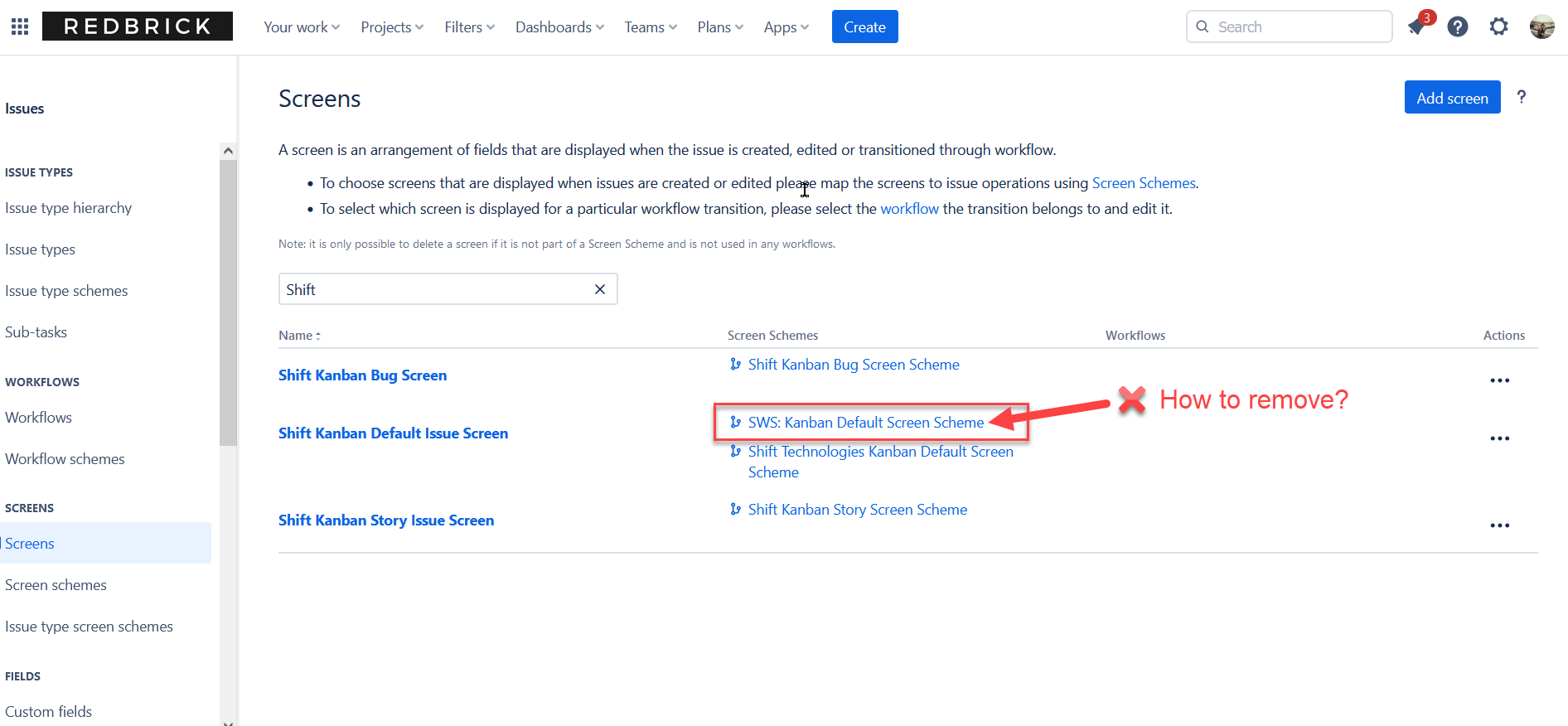Open actions menu for Shift Kanban Story Issue Screen

click(x=1500, y=525)
